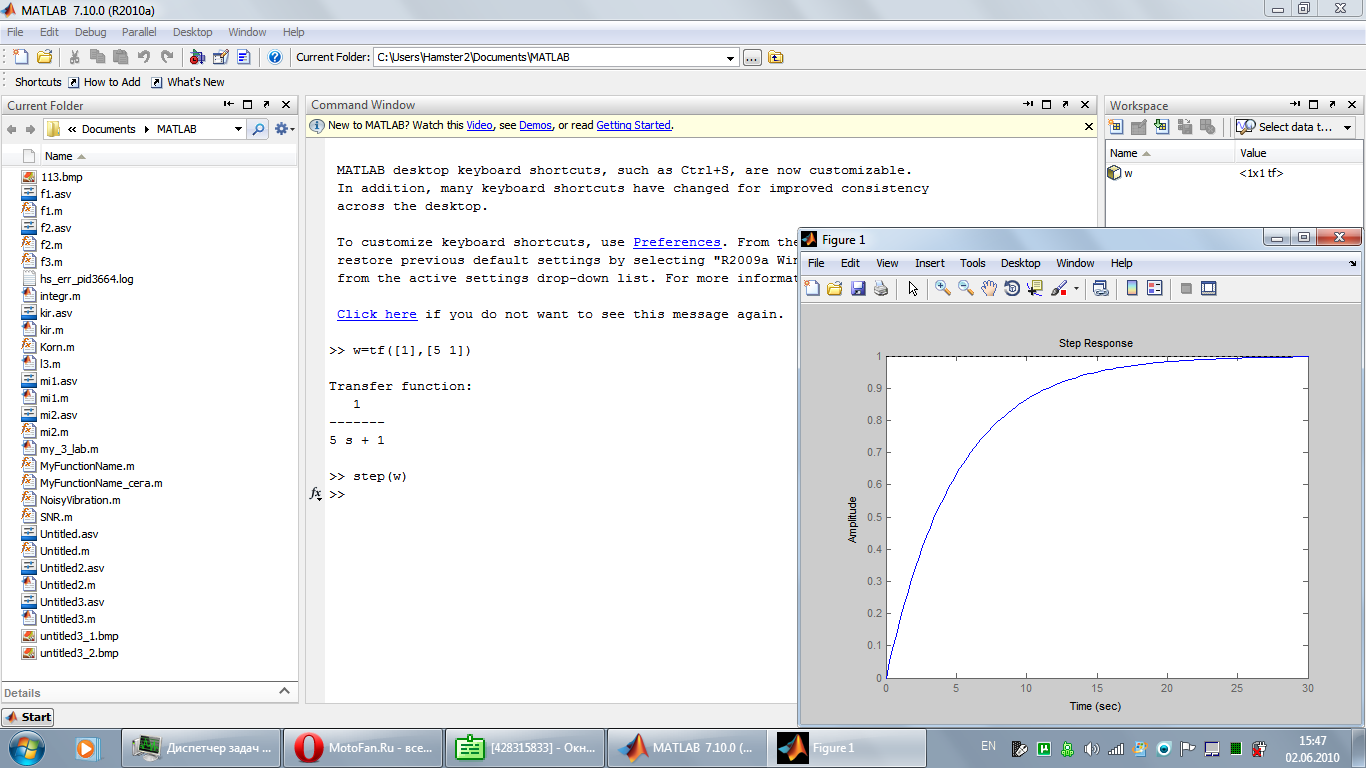Screen dimensions: 1366x768
Task: Toggle the Pan hand tool
Action: (989, 288)
